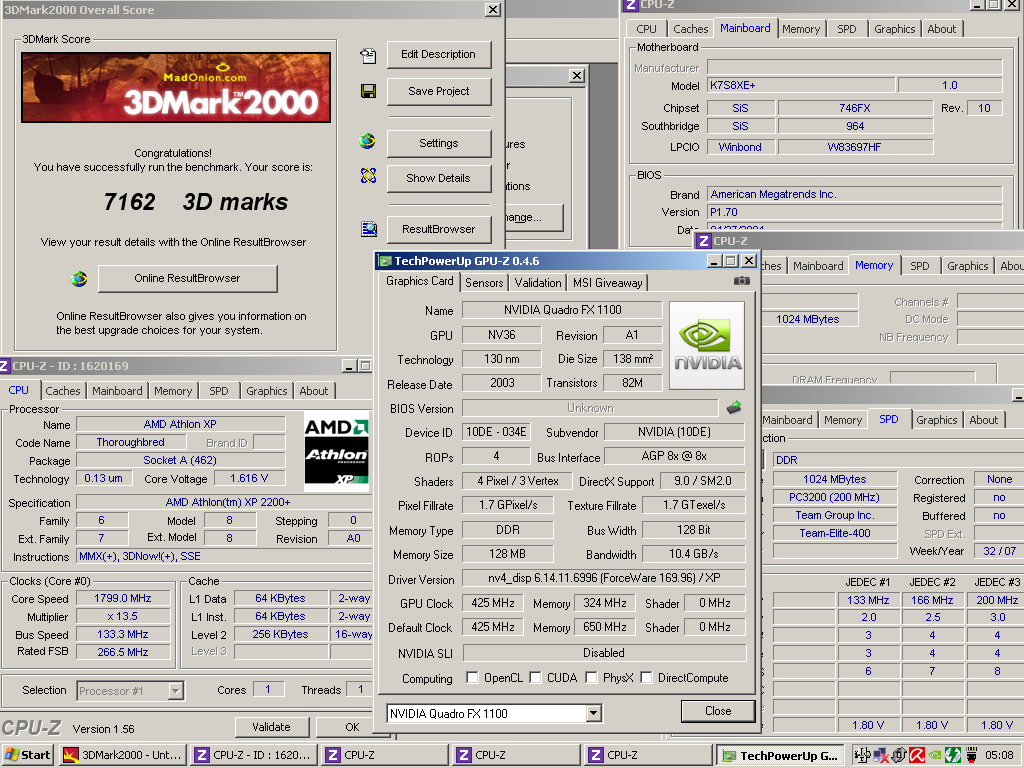Select the Graphics Card tab in GPU-Z
This screenshot has width=1024, height=768.
[x=419, y=281]
